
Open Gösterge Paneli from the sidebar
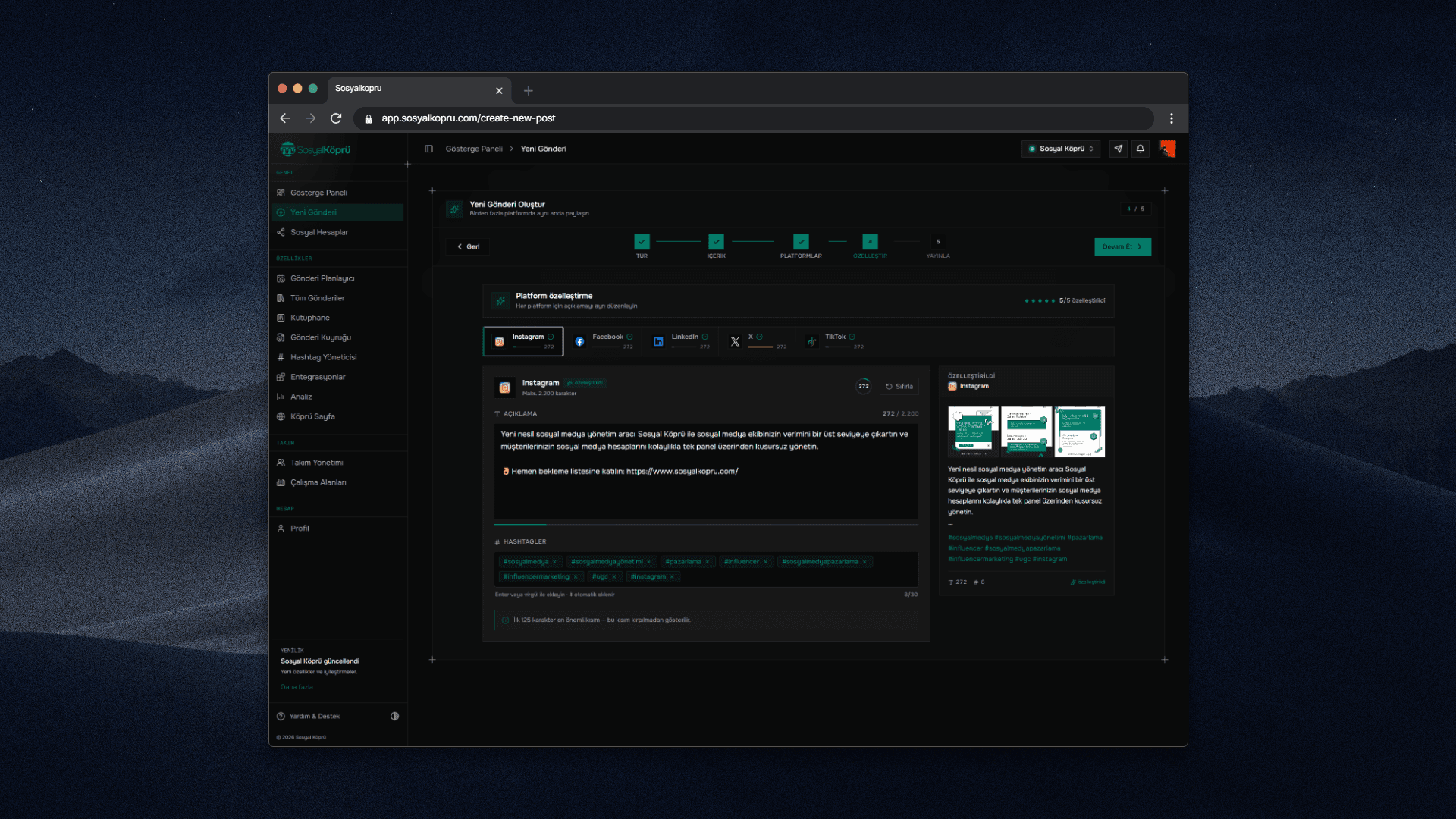click(x=338, y=193)
